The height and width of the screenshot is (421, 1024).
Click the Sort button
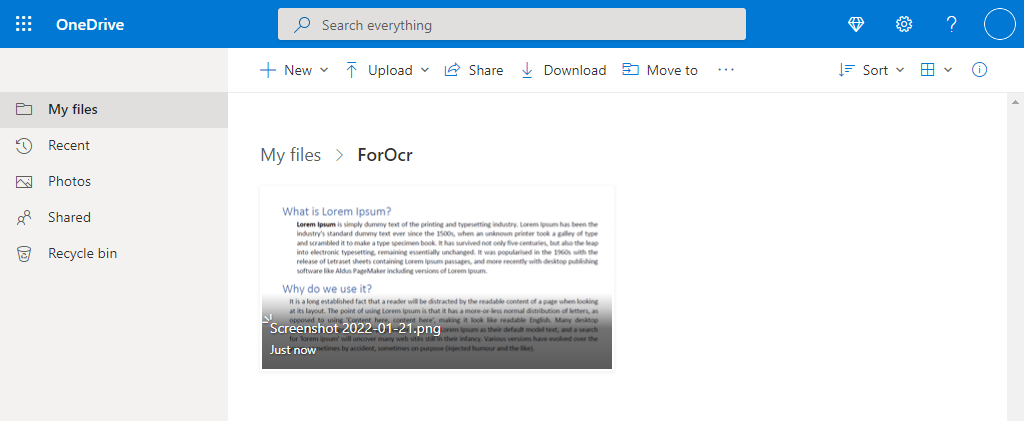(863, 70)
